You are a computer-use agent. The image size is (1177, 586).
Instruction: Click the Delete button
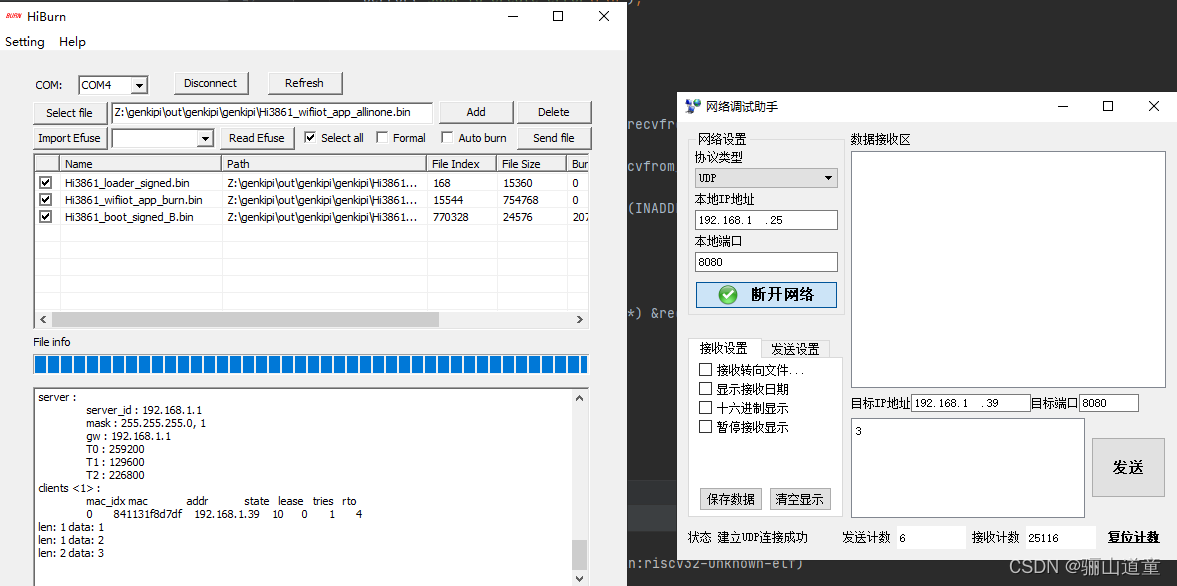point(554,113)
